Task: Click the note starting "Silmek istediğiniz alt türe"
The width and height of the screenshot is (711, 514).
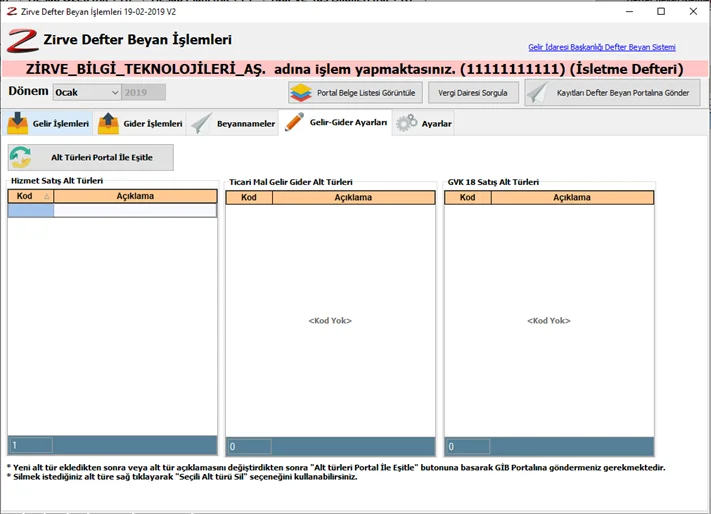Action: tap(182, 477)
